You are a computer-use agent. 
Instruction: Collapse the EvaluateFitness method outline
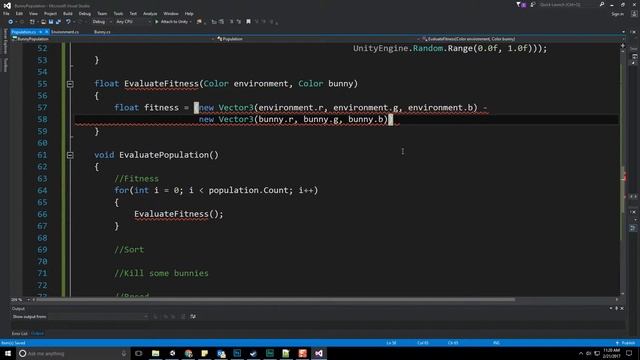tap(70, 84)
